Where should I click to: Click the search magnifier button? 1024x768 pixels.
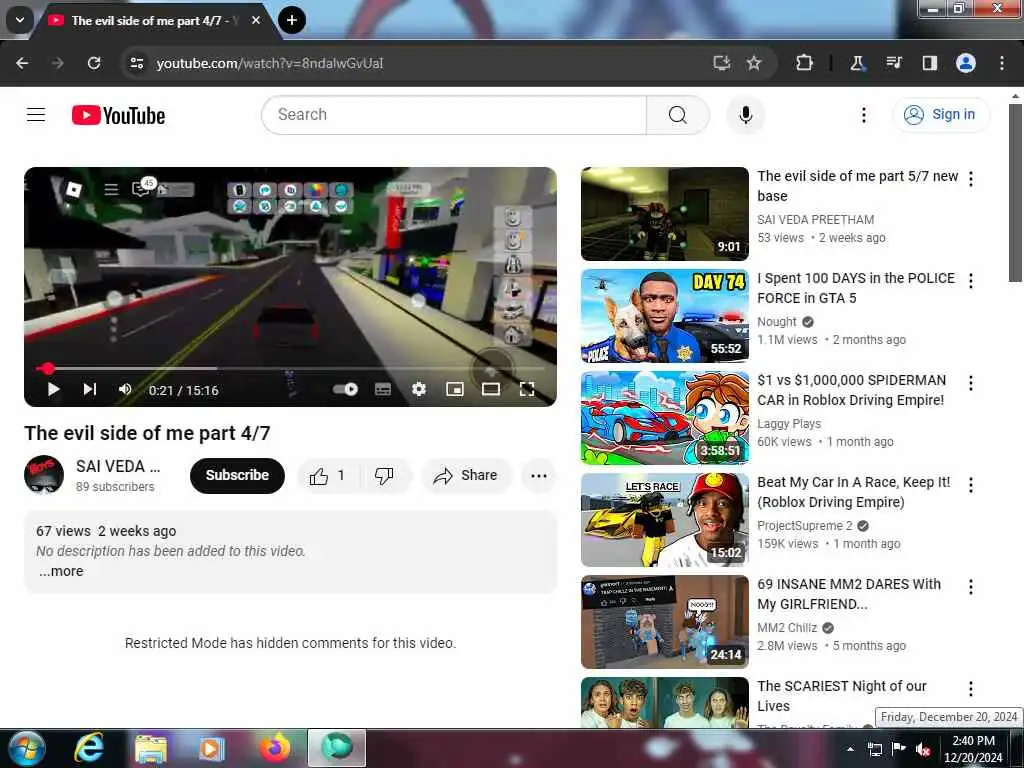[x=678, y=115]
